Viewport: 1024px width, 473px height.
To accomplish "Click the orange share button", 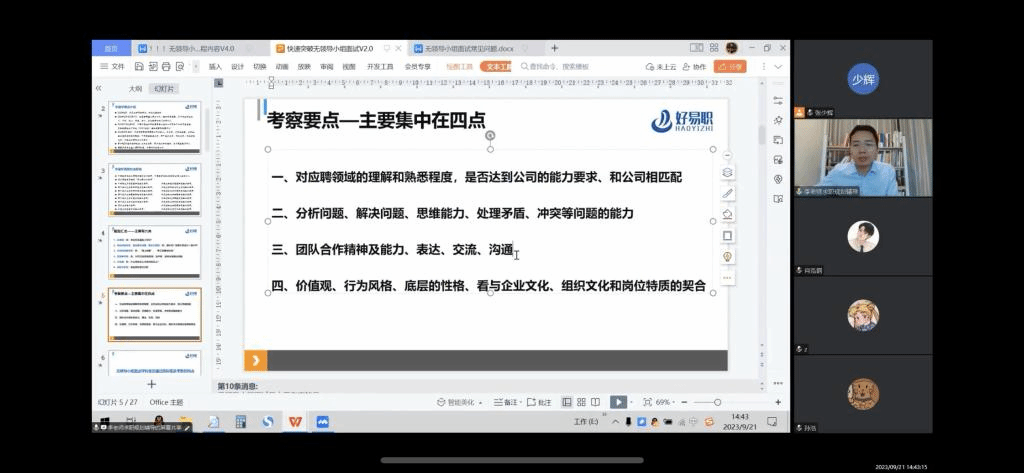I will click(x=731, y=67).
